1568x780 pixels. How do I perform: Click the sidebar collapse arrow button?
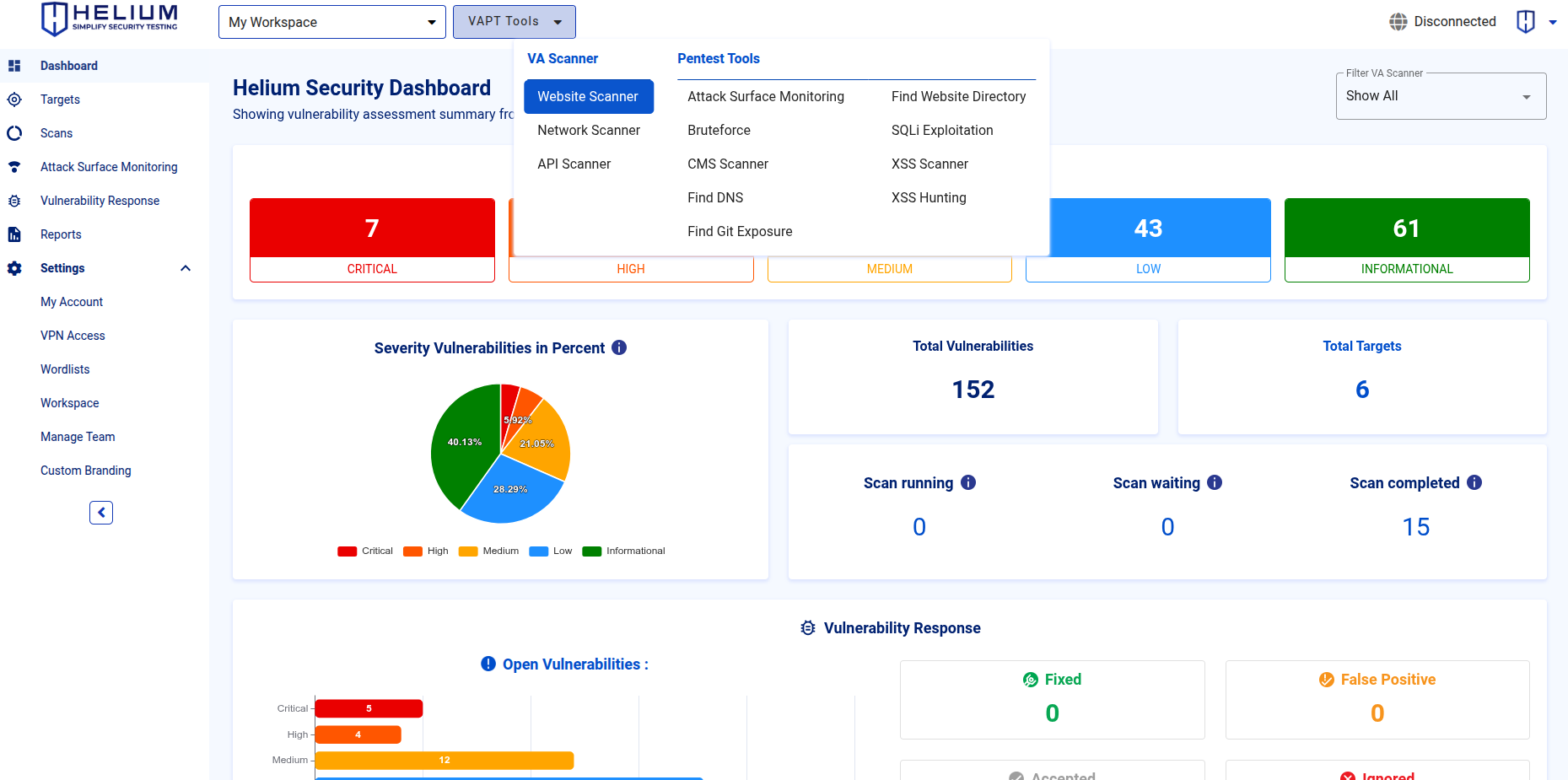[101, 513]
